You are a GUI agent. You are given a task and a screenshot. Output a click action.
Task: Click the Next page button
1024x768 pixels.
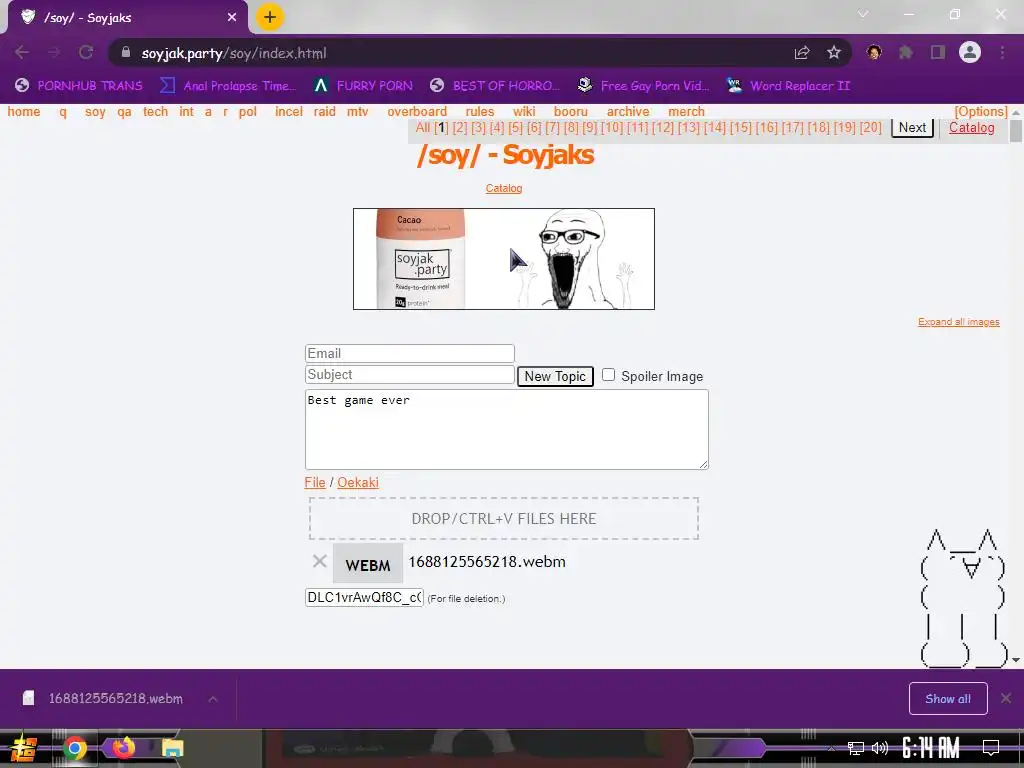point(912,127)
